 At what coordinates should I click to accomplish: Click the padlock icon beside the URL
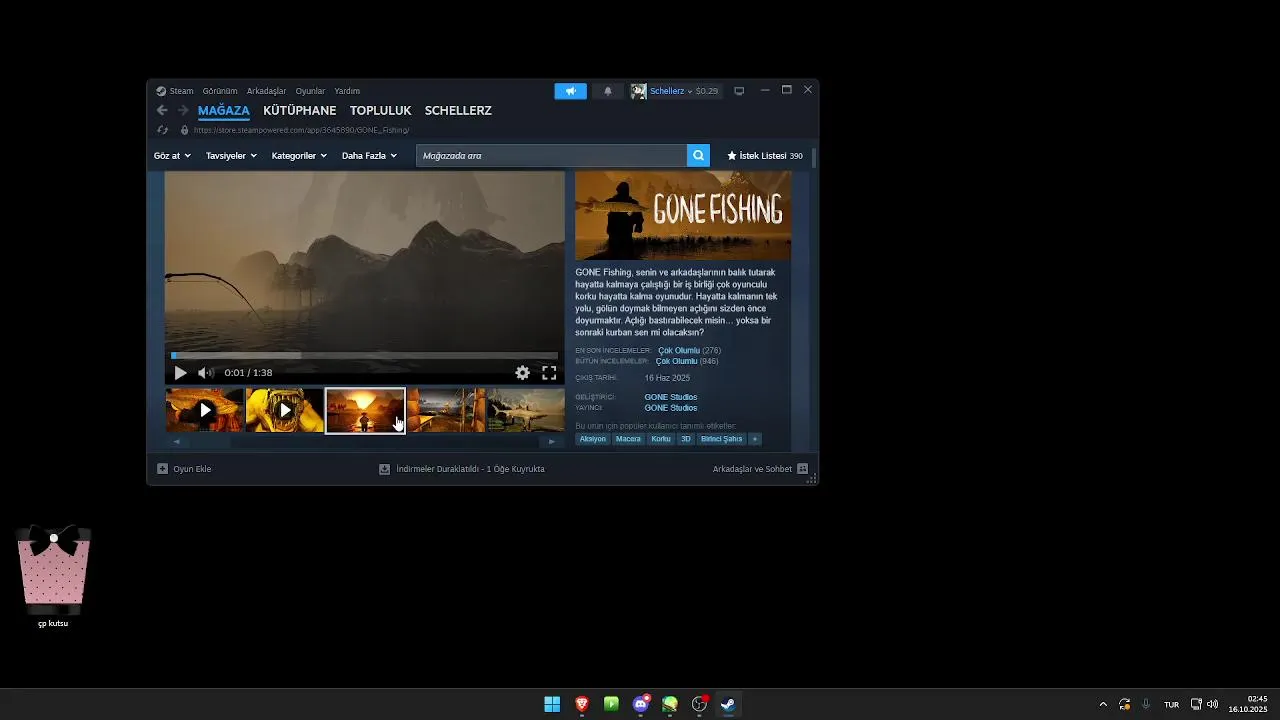(184, 130)
